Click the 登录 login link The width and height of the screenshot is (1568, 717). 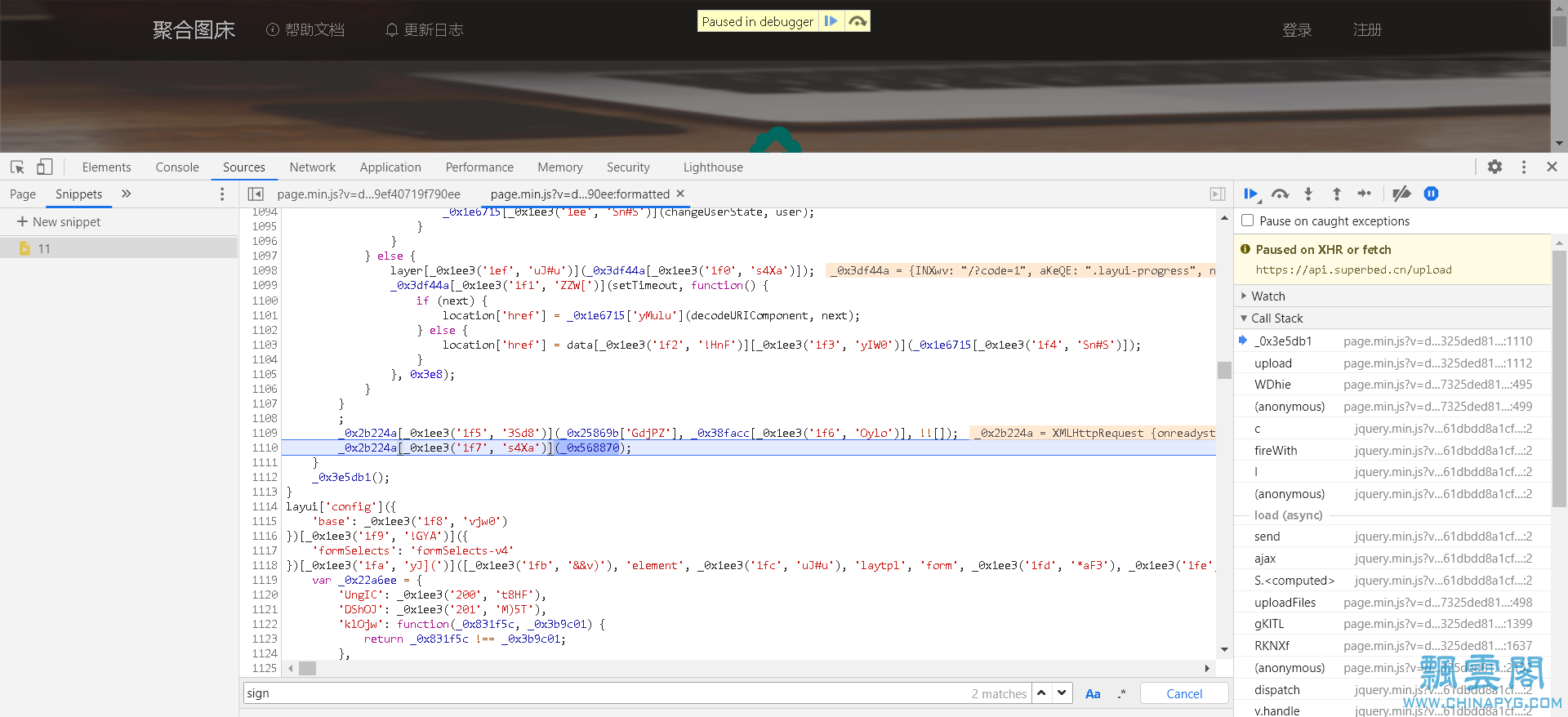tap(1297, 30)
